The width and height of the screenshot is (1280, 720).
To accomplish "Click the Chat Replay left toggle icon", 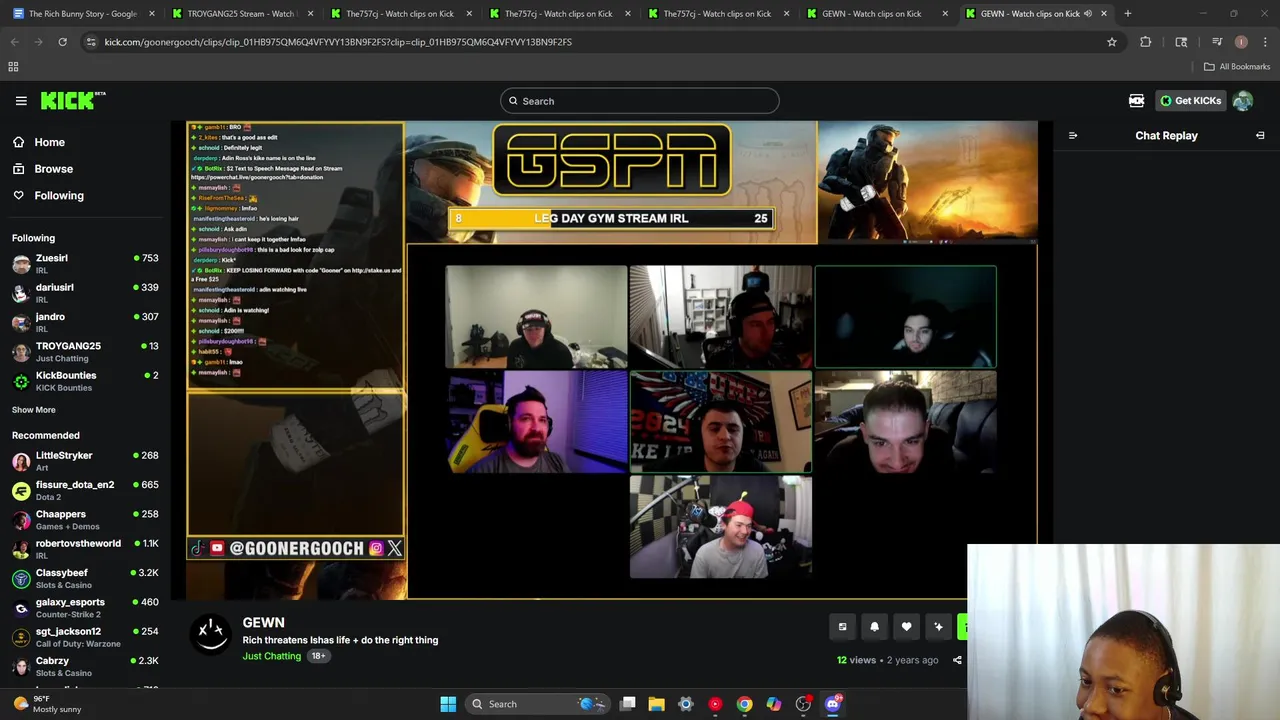I will (1073, 136).
